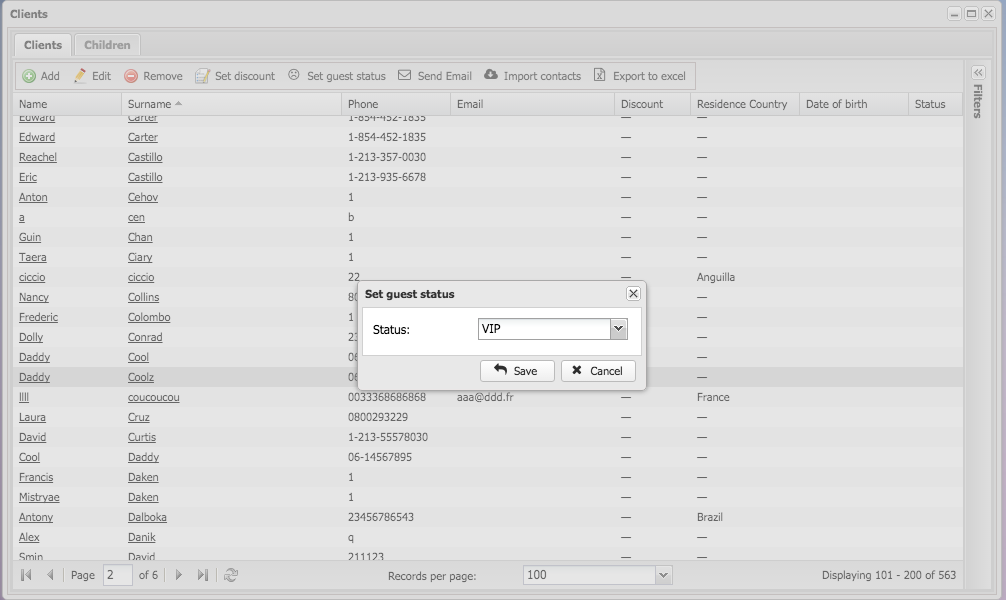Click the Send Email toolbar button

coord(434,76)
